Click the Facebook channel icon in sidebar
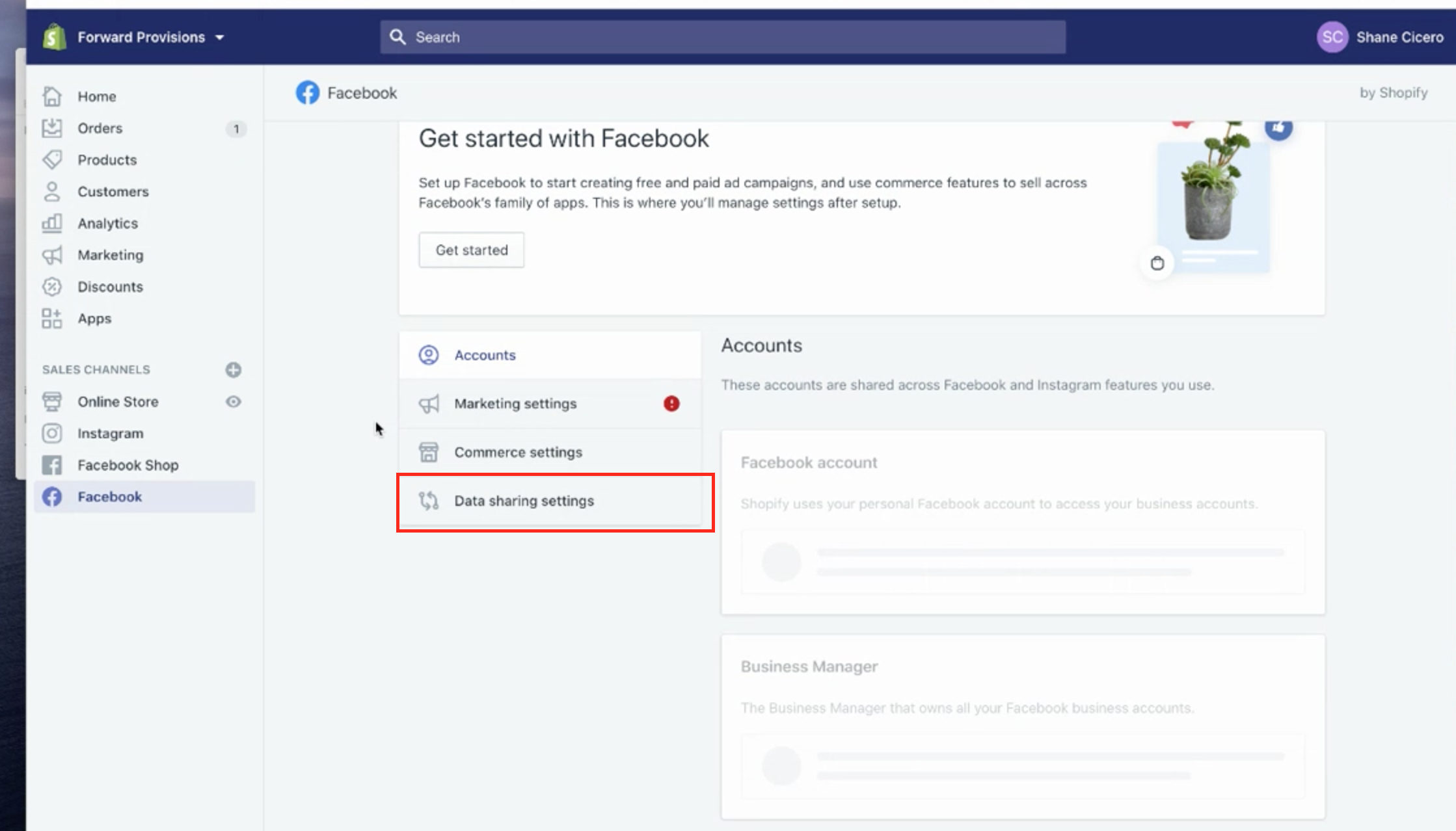The image size is (1456, 831). coord(52,497)
